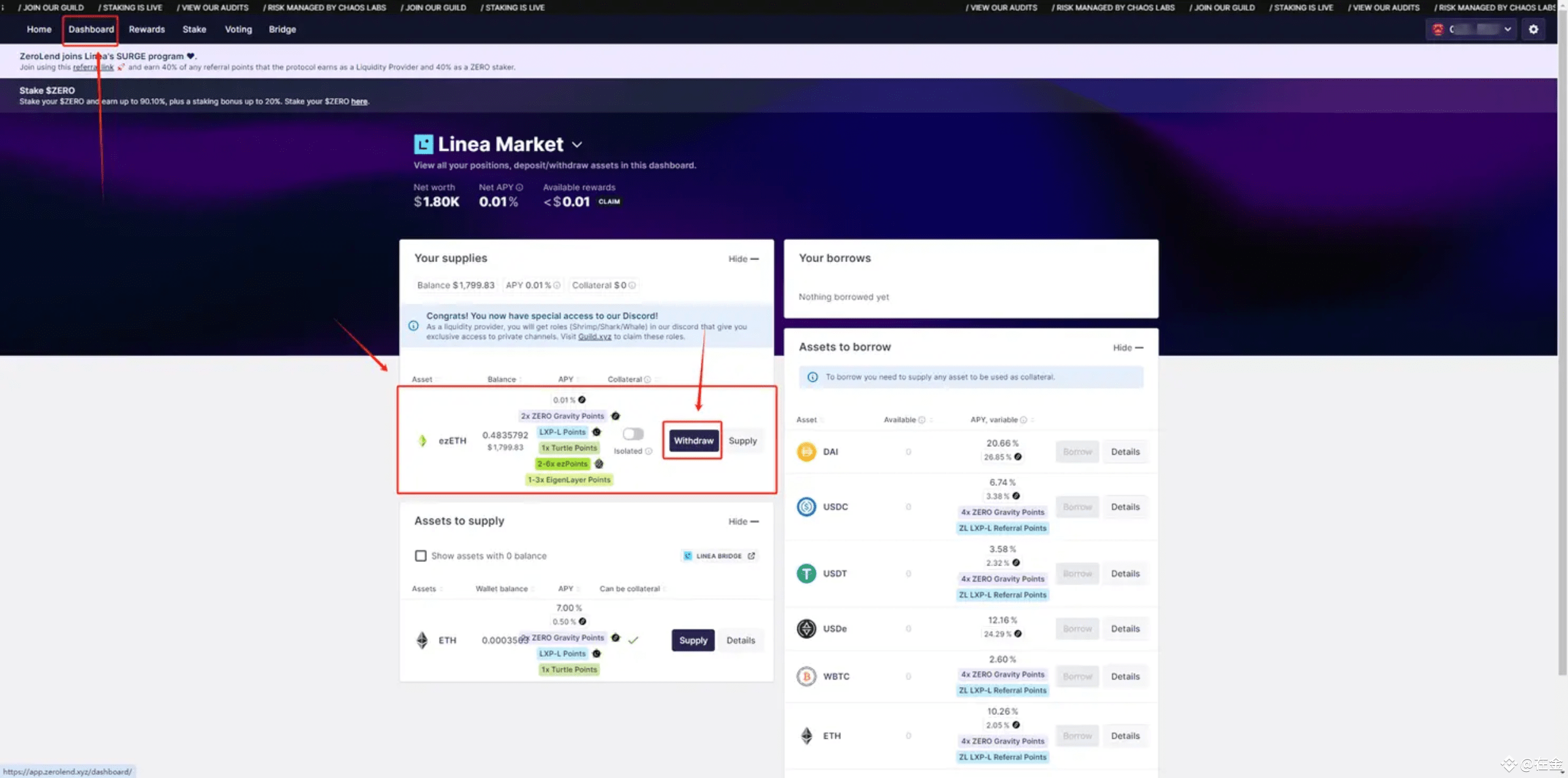Open the Linea Market dropdown chevron
The height and width of the screenshot is (778, 1568).
tap(577, 145)
